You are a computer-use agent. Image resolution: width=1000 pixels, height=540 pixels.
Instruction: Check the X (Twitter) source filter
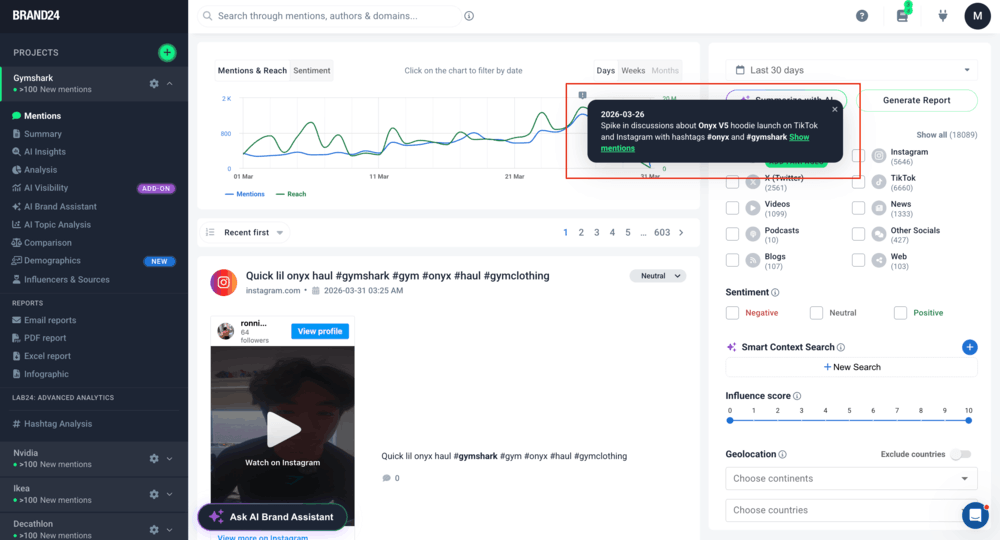(x=732, y=182)
